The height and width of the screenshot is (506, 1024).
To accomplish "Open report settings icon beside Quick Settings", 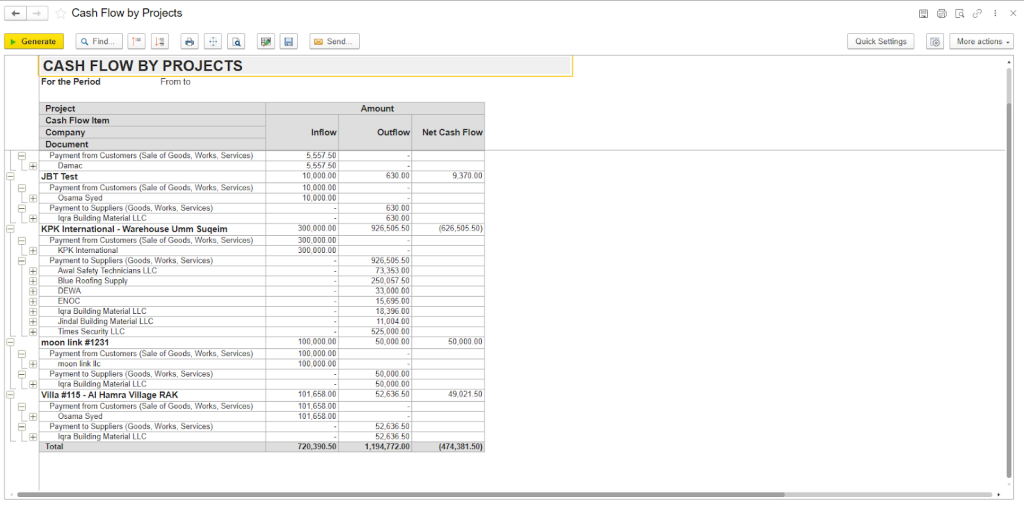I will coord(934,42).
